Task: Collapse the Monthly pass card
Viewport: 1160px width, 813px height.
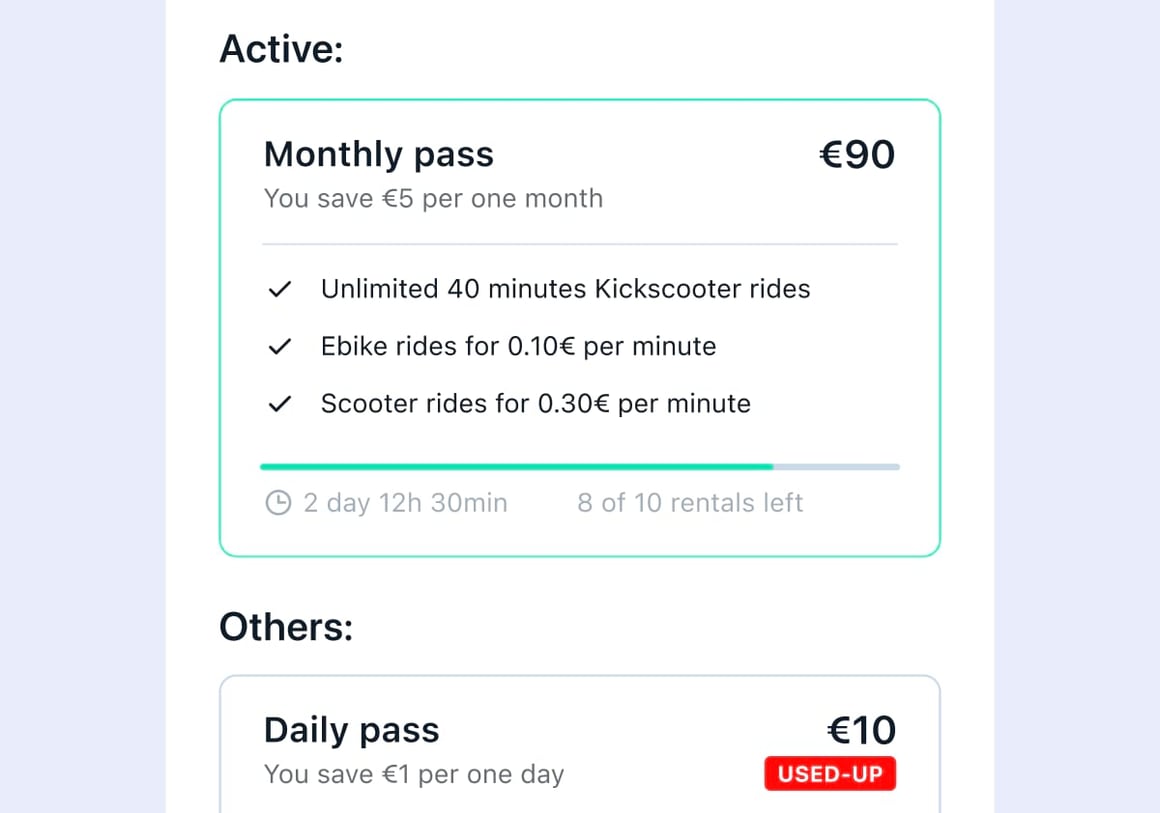Action: pos(580,154)
